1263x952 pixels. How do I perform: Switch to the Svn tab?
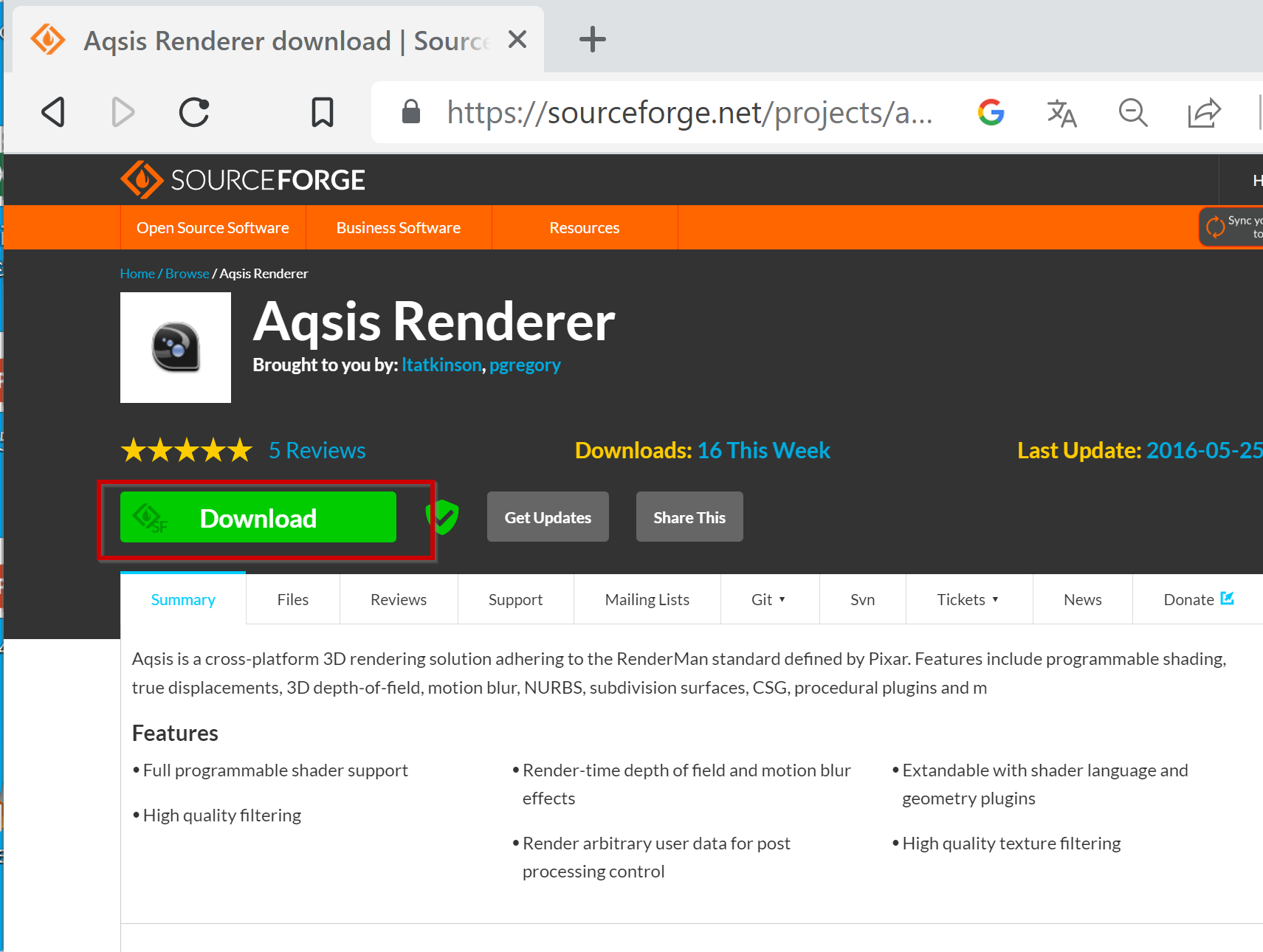point(863,599)
